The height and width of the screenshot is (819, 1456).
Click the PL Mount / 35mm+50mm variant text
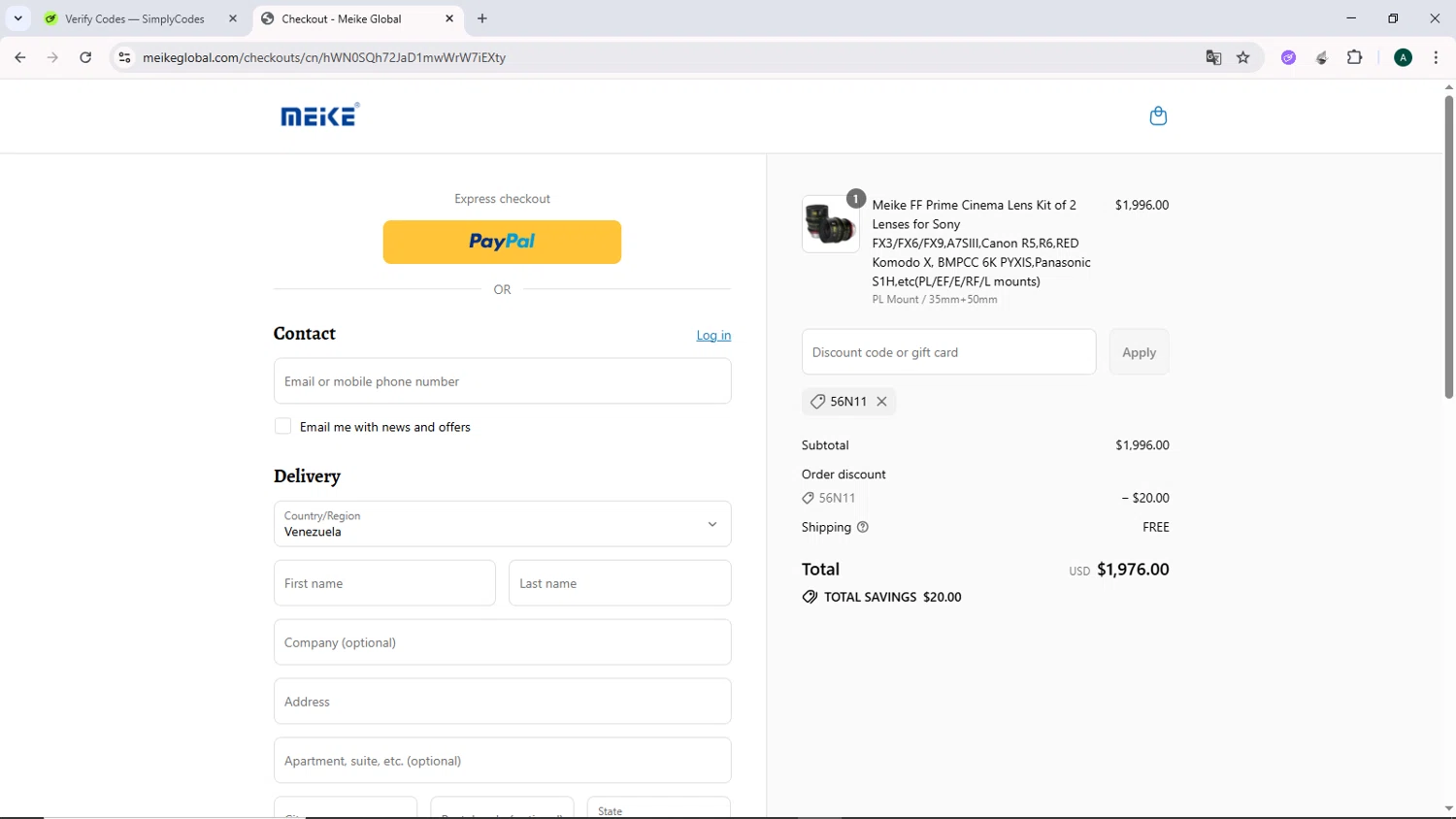[x=934, y=300]
